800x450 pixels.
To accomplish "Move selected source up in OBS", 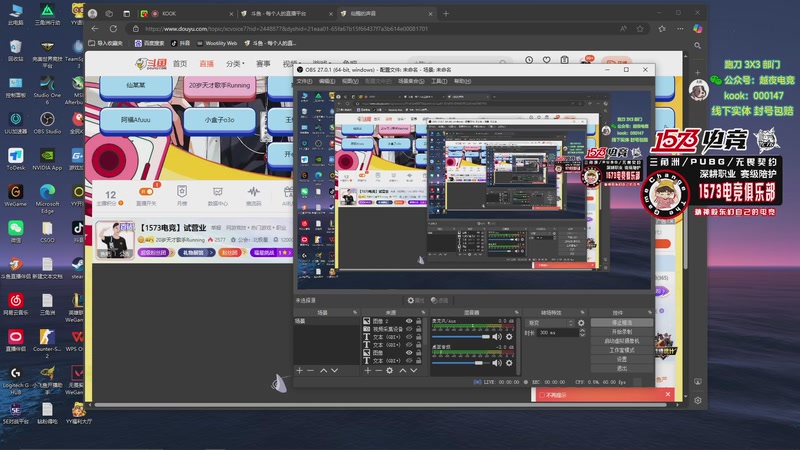I will point(403,370).
